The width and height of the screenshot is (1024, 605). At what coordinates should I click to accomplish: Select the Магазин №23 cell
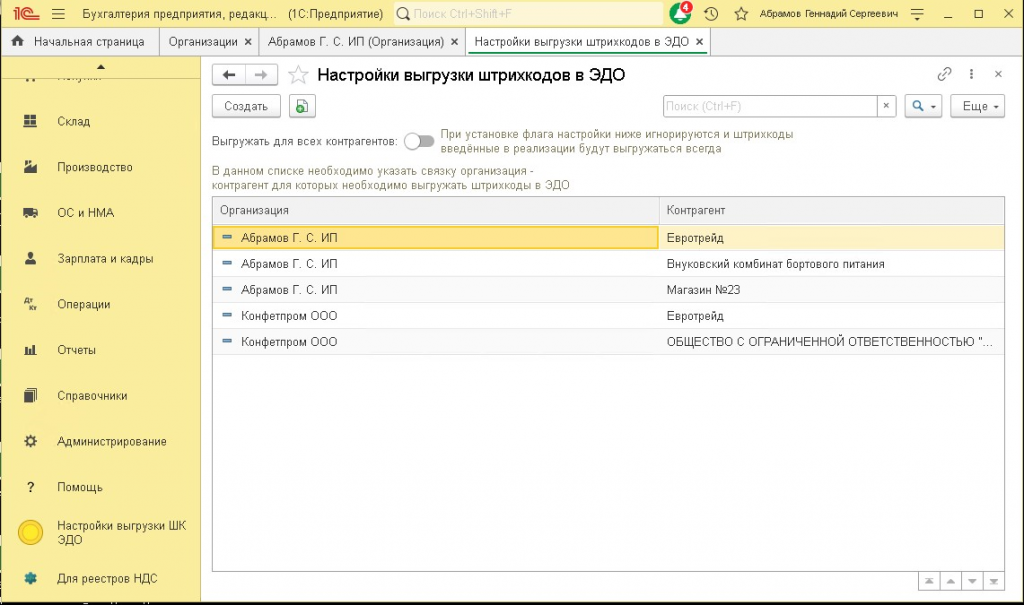(x=831, y=290)
